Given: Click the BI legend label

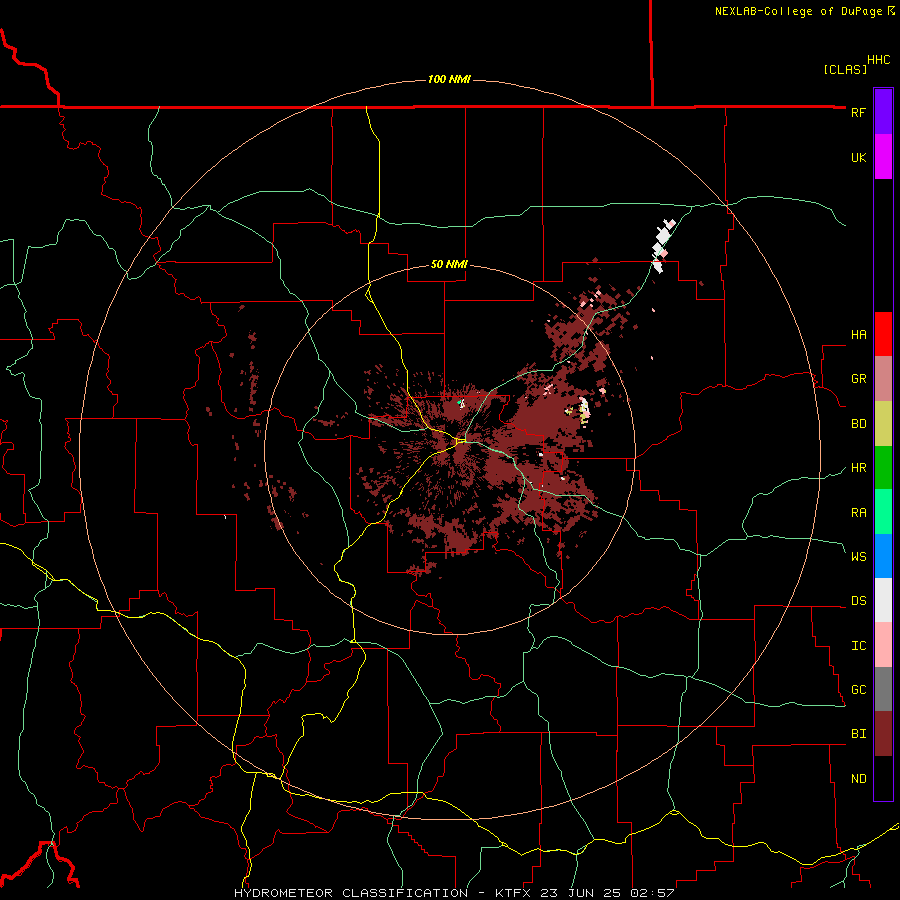Looking at the screenshot, I should click(x=858, y=734).
